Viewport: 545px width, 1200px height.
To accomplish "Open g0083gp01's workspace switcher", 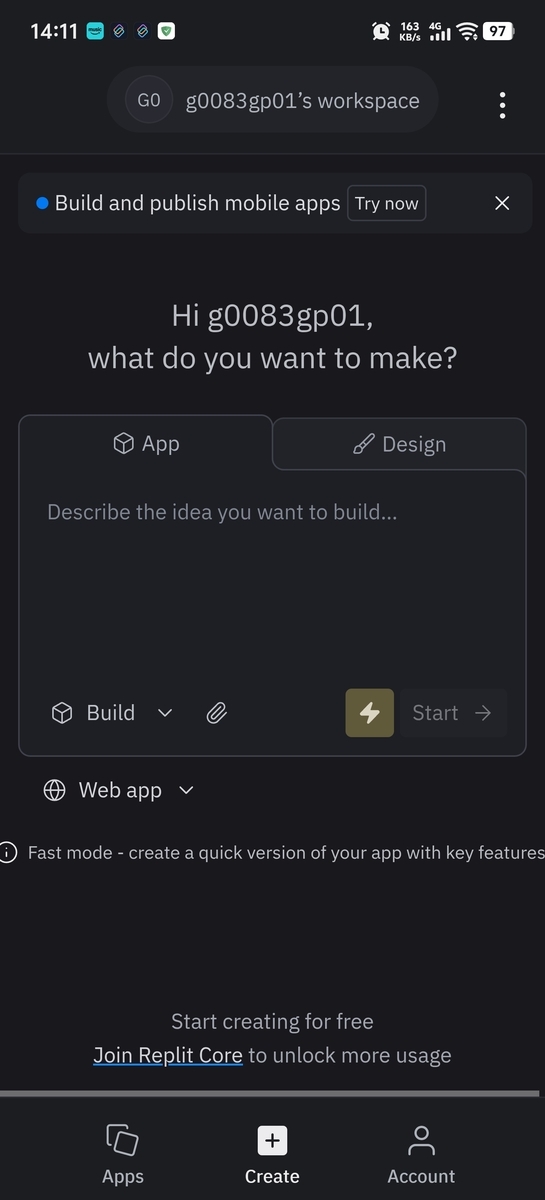I will tap(272, 102).
